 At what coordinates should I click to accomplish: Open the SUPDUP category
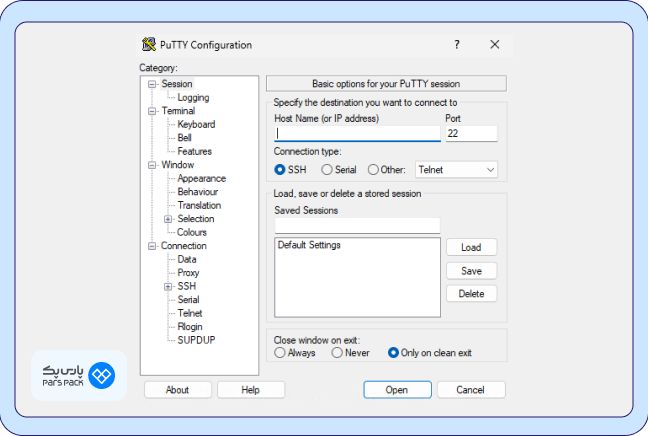coord(196,340)
